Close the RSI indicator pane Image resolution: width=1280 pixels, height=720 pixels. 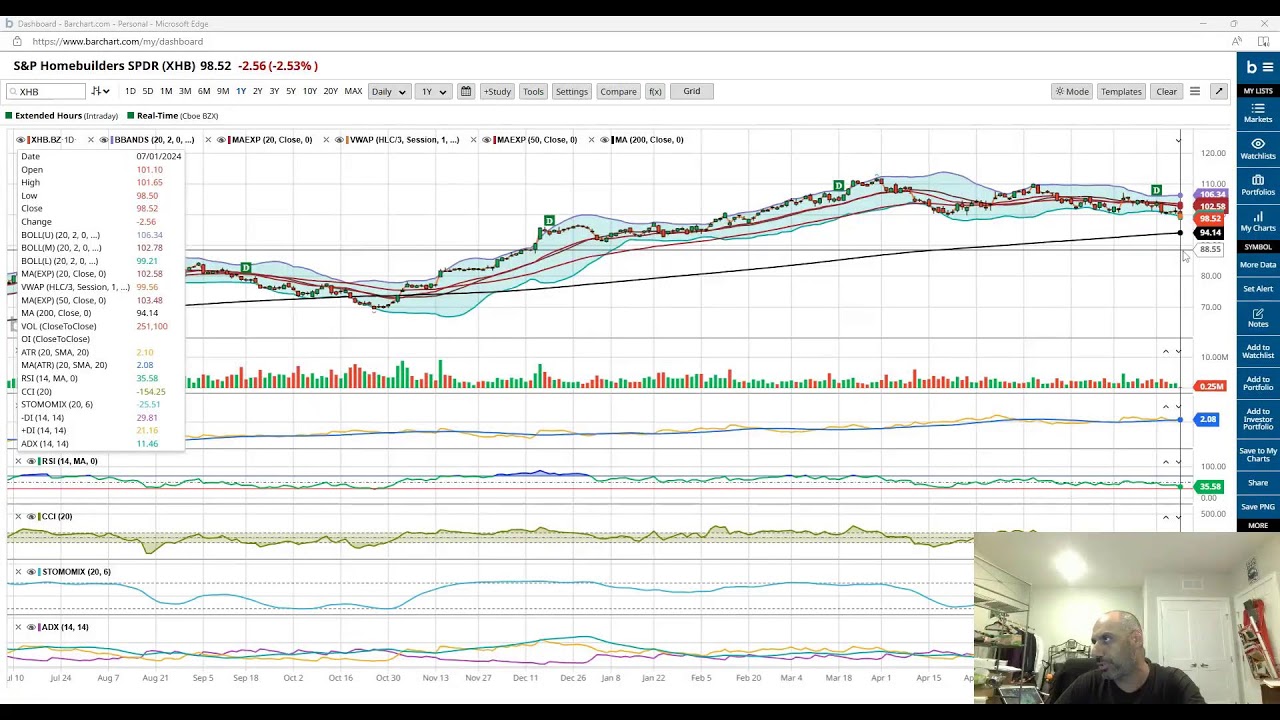pyautogui.click(x=18, y=461)
